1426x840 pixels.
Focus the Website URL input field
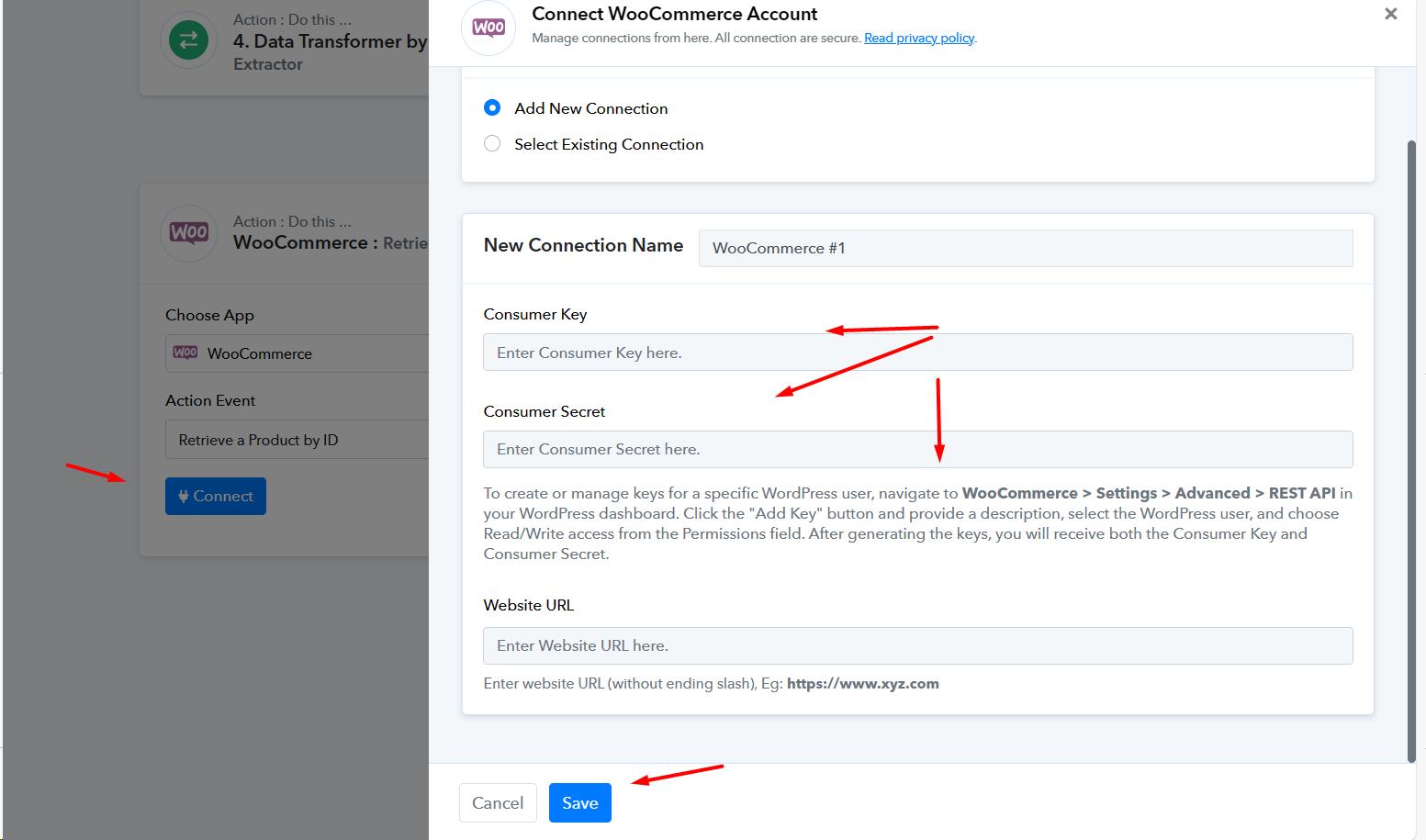(x=918, y=645)
